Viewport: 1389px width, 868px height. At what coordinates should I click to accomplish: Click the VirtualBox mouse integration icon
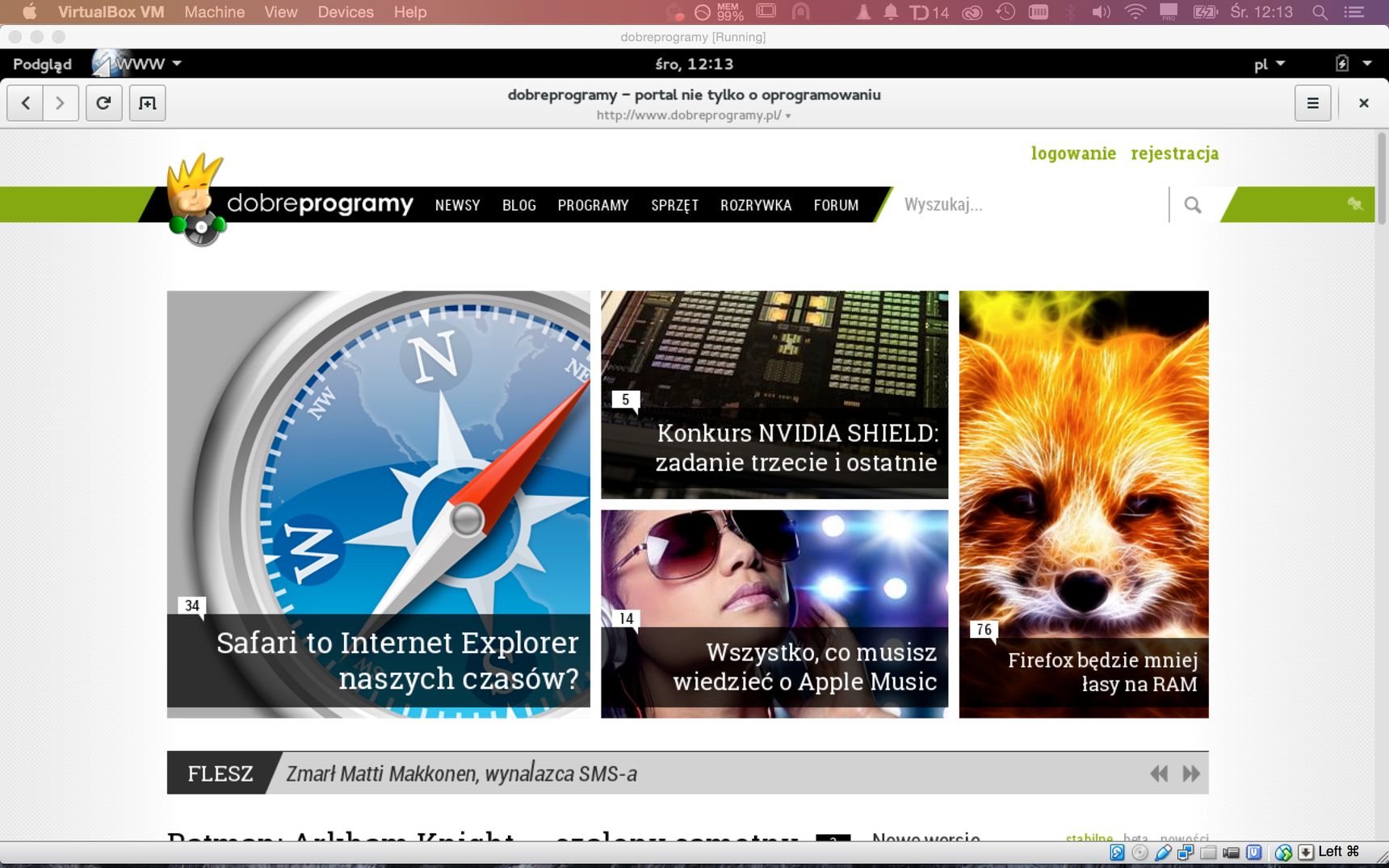1283,852
